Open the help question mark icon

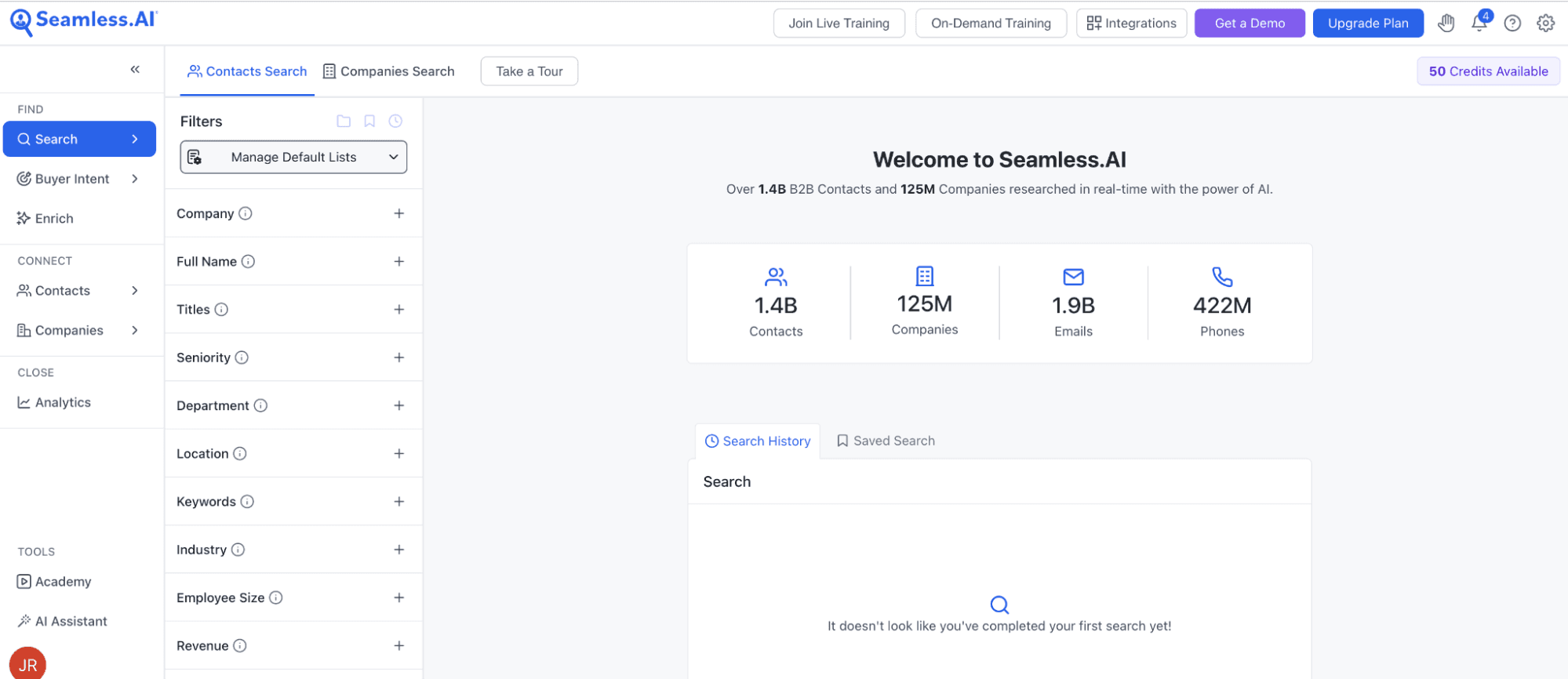[x=1512, y=24]
